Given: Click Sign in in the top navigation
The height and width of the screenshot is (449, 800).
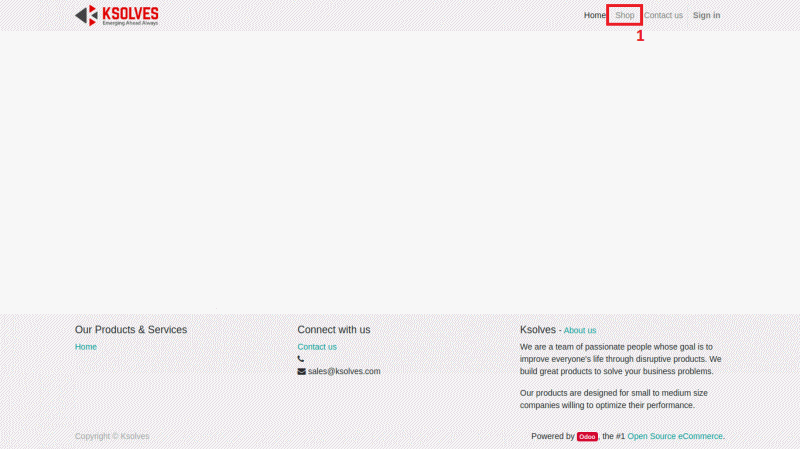Looking at the screenshot, I should [706, 15].
